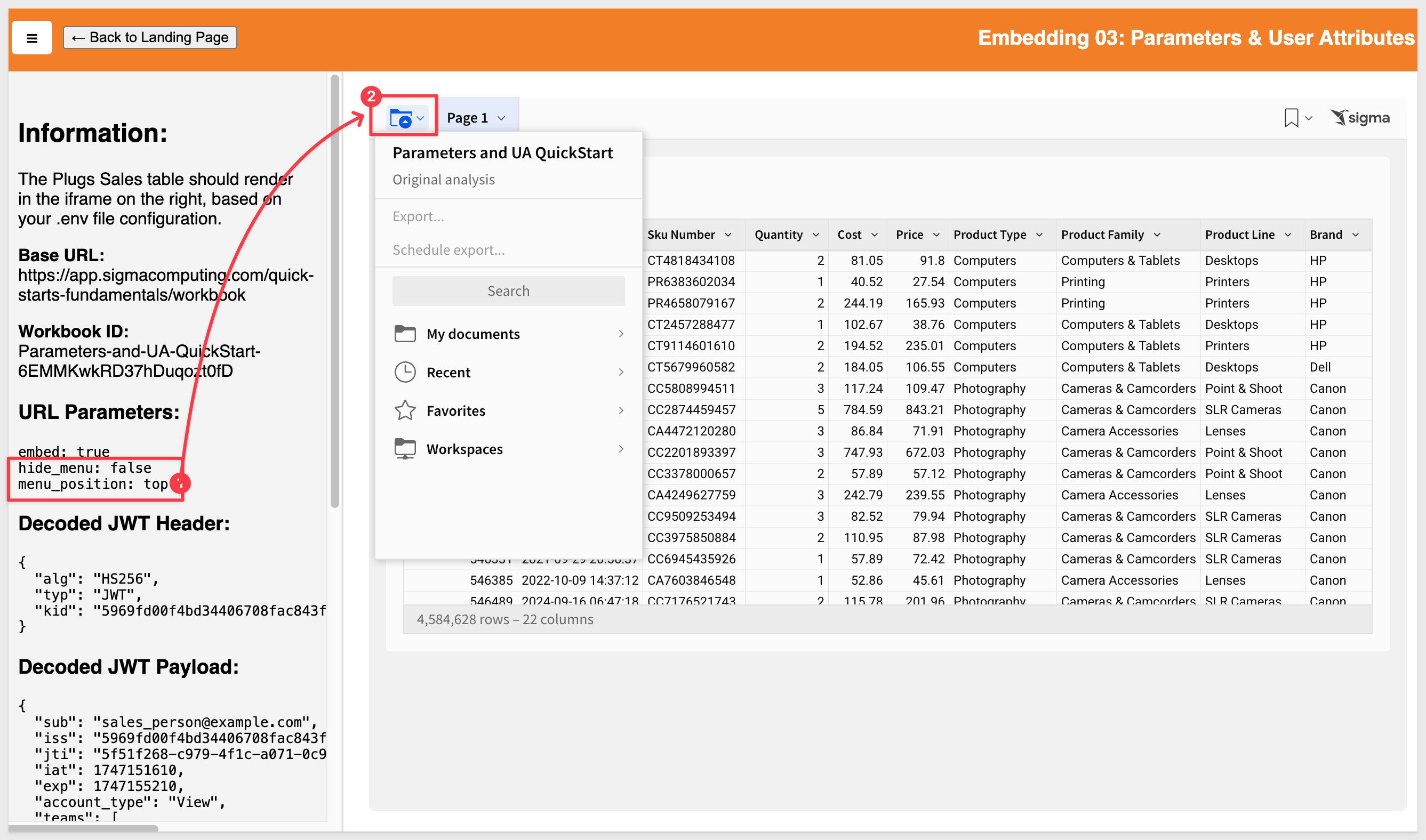This screenshot has width=1426, height=840.
Task: Click the Favorites star icon
Action: [x=405, y=410]
